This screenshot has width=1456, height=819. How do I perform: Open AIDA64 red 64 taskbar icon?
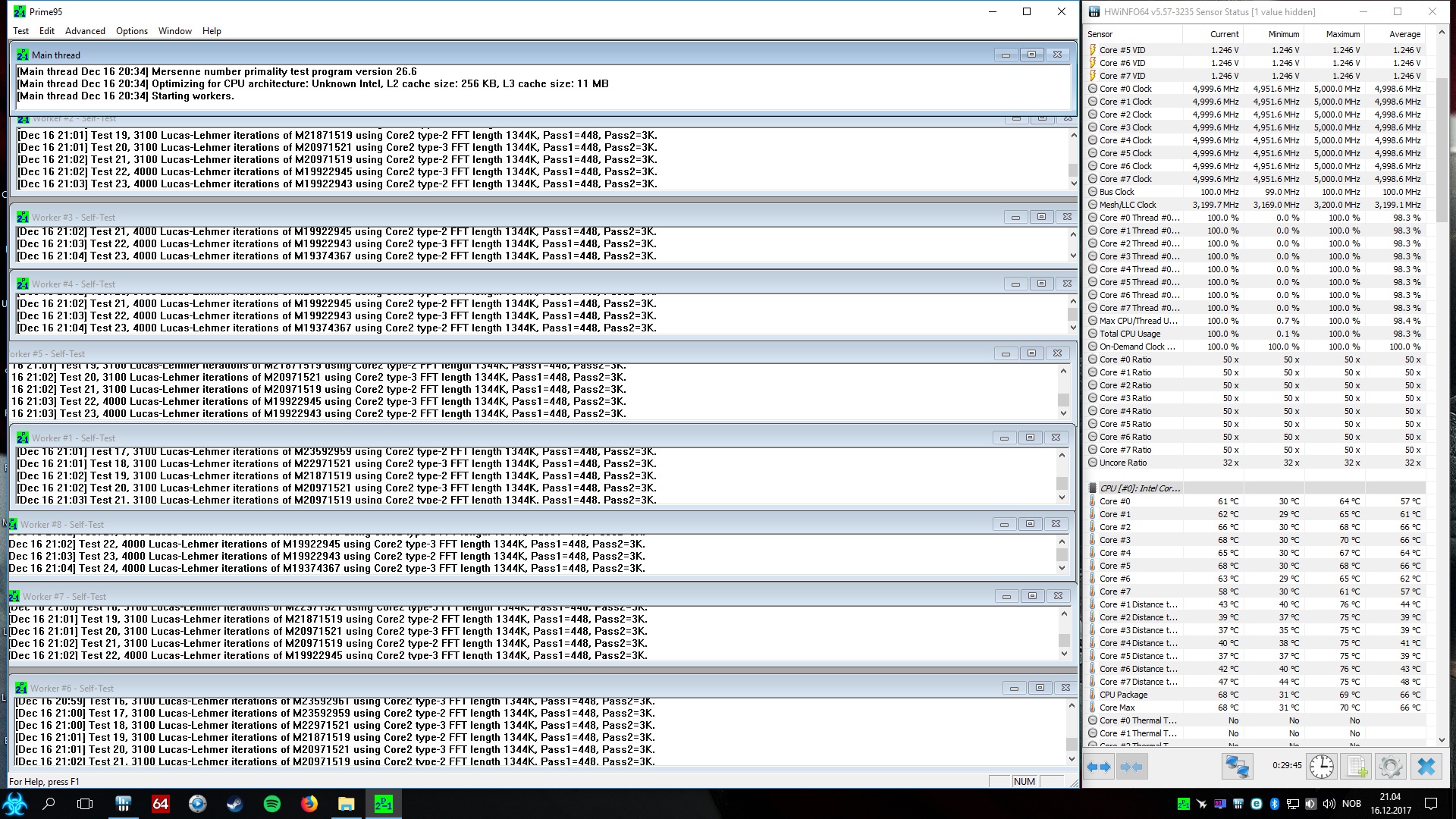[x=160, y=804]
